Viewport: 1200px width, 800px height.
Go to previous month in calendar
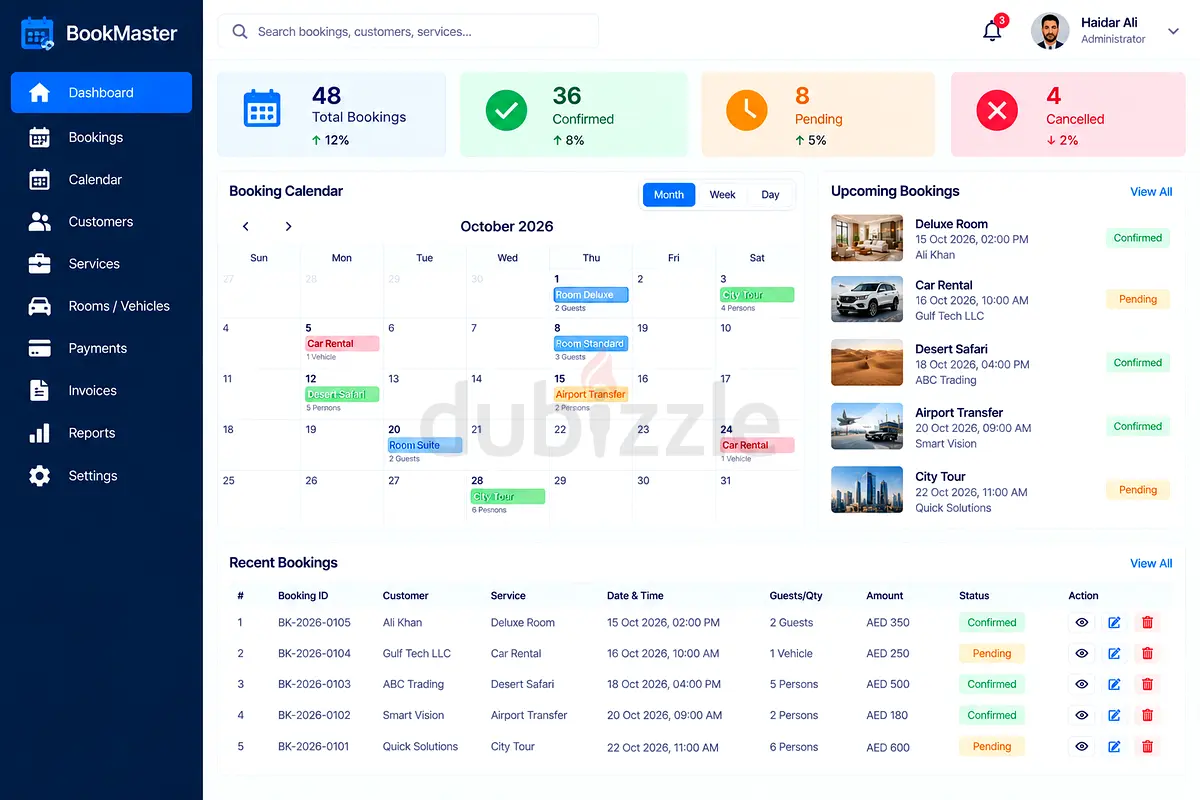point(246,226)
